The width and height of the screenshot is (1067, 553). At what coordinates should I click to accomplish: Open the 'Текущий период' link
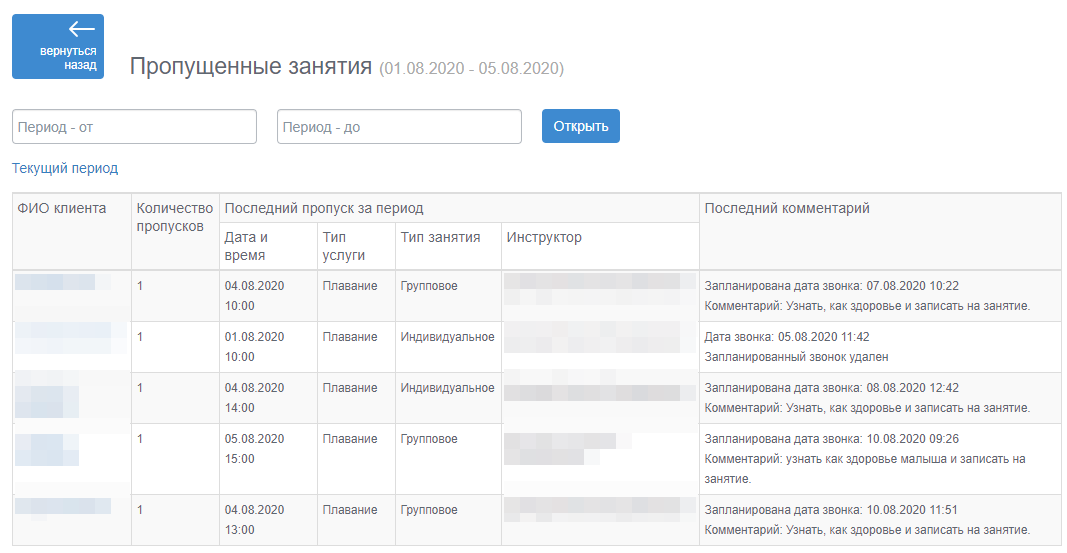(65, 168)
